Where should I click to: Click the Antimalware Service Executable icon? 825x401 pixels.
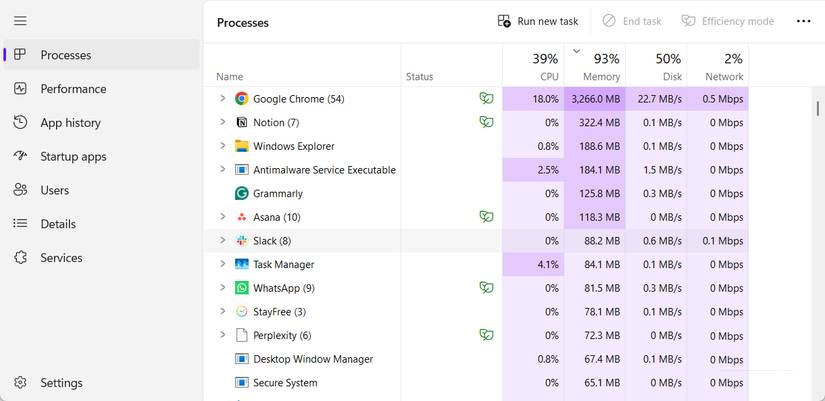coord(242,169)
